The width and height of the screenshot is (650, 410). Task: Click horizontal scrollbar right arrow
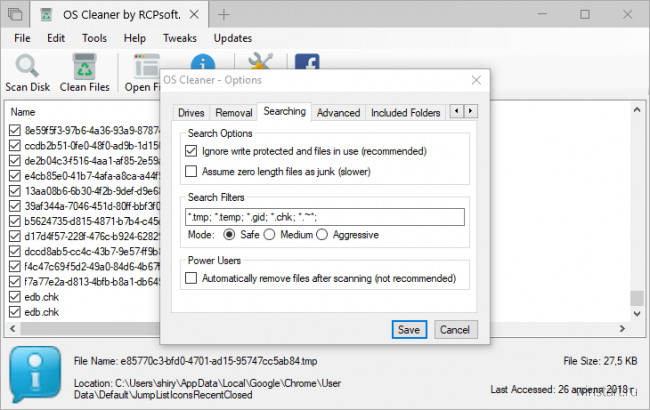[x=622, y=328]
